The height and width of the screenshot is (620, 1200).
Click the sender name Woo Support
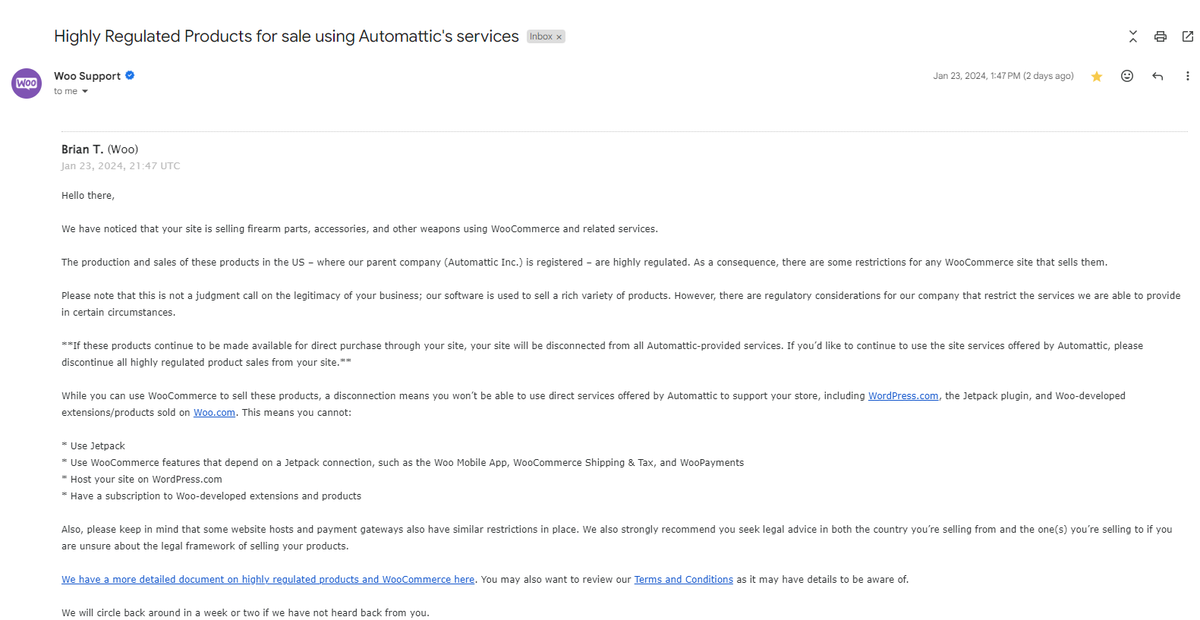pos(87,76)
